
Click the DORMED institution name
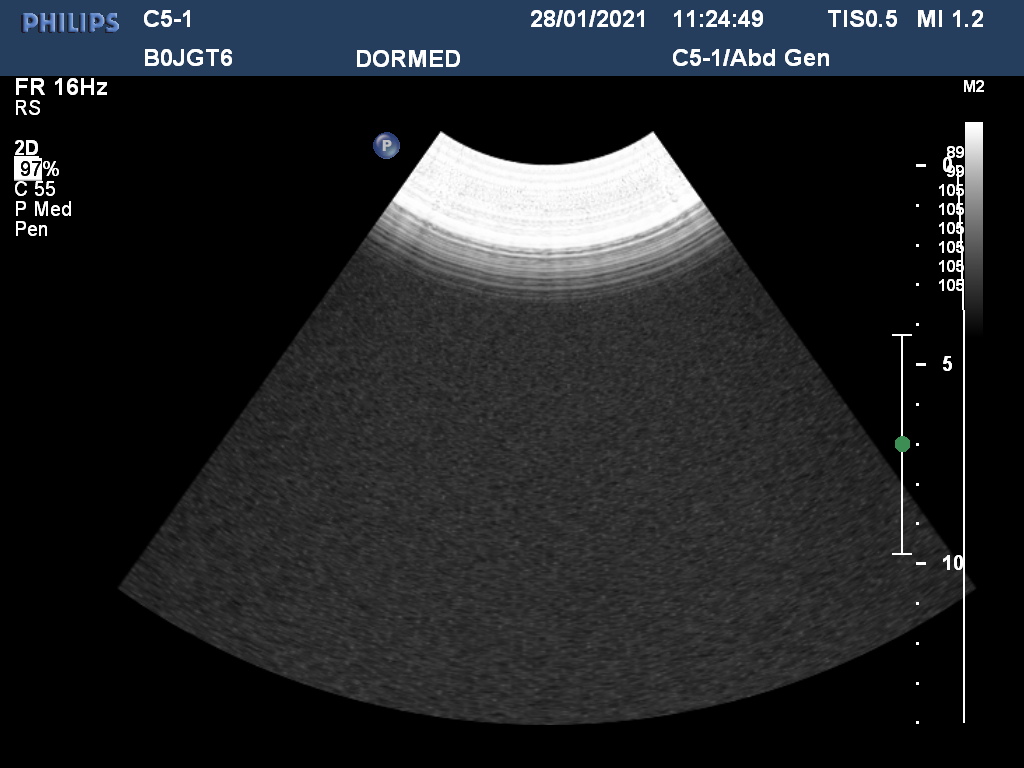click(408, 59)
